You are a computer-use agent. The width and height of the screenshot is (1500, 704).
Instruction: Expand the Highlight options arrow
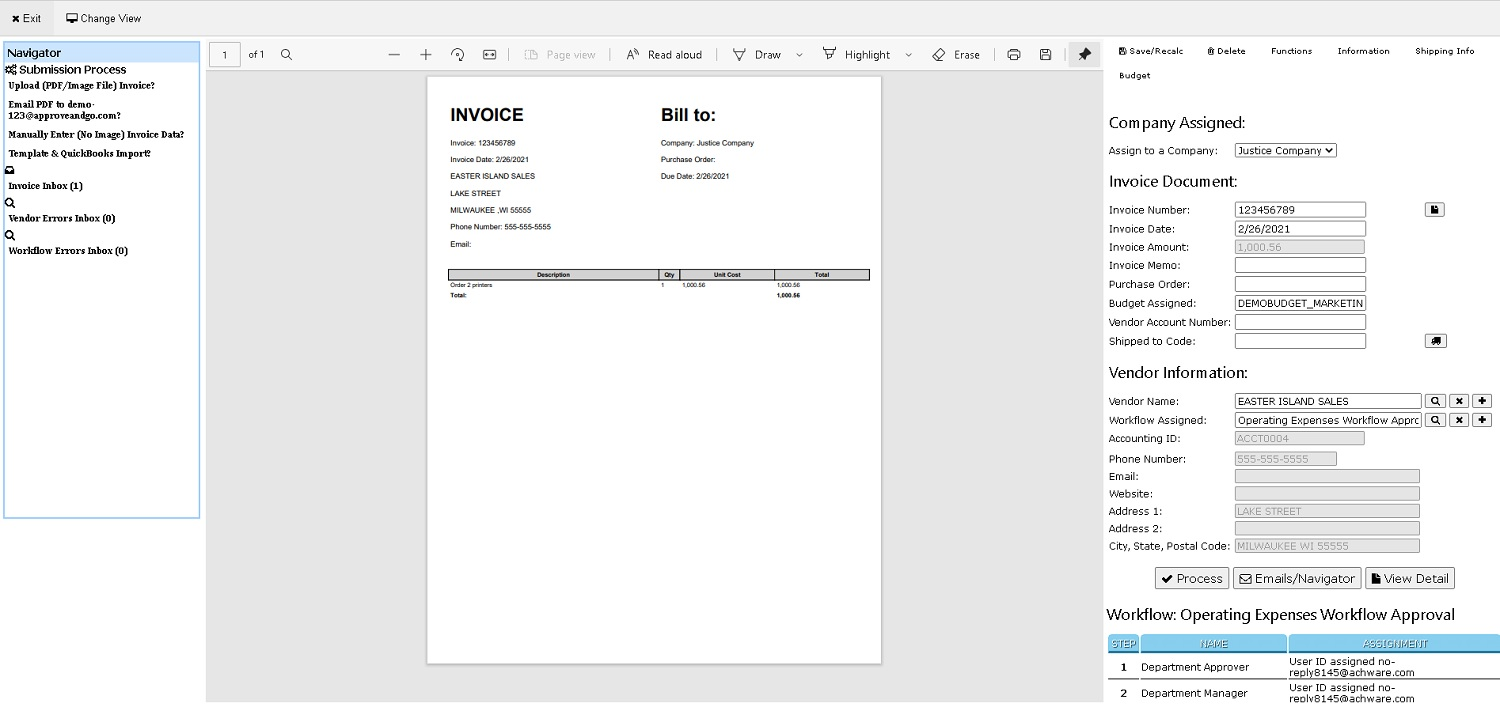coord(908,55)
